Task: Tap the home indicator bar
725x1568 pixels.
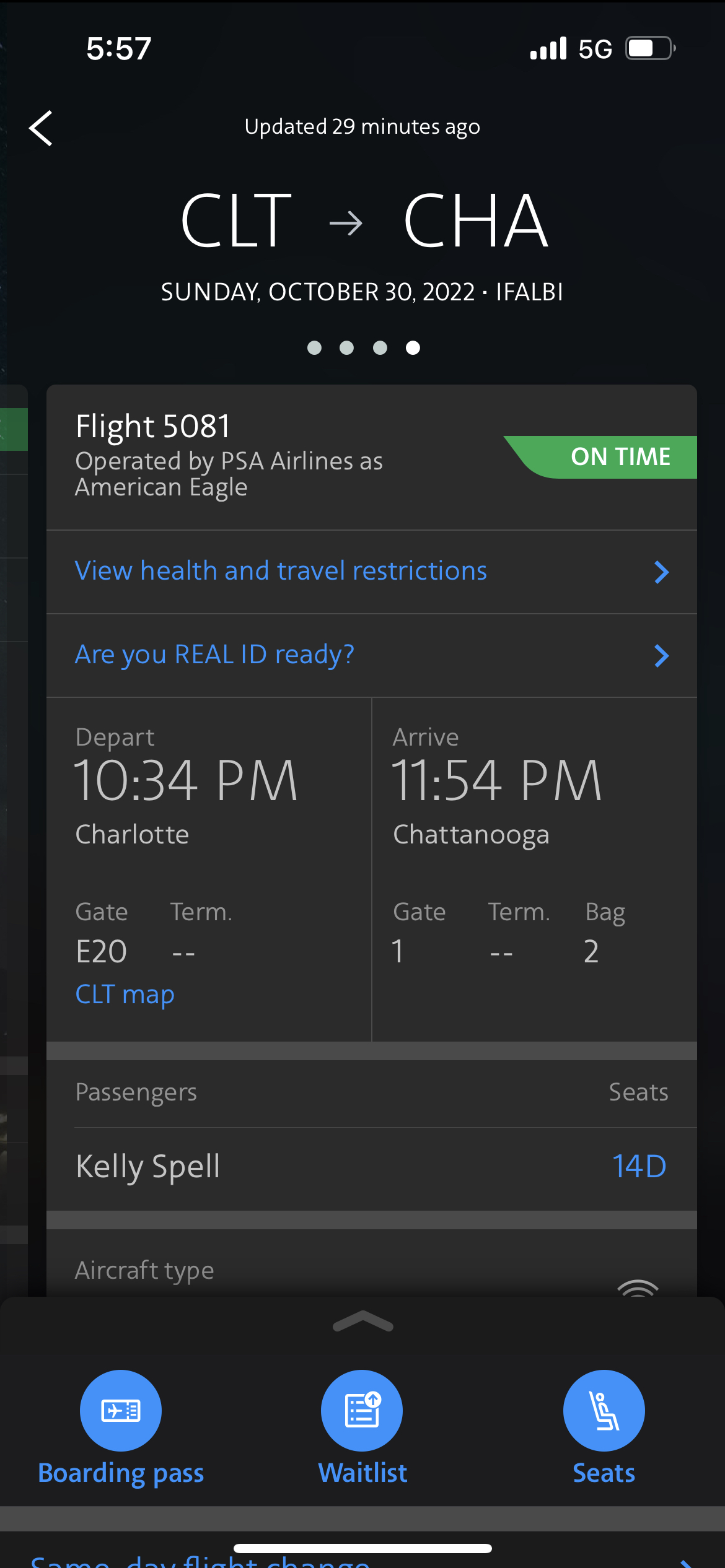Action: click(x=362, y=1548)
